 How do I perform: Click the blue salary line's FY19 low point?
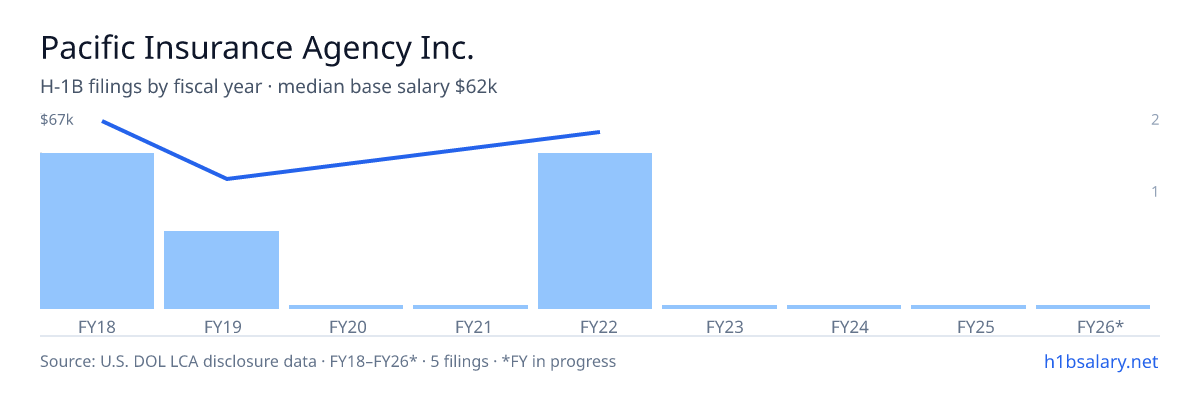click(227, 179)
